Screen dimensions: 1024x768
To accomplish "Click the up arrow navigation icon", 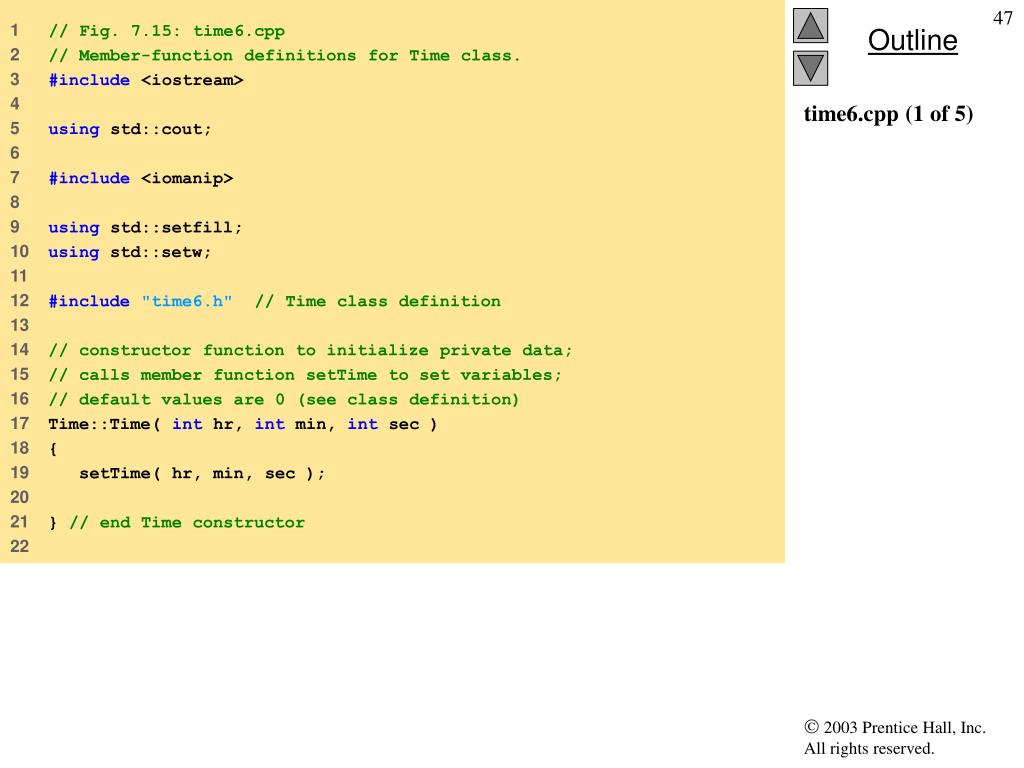I will click(810, 25).
